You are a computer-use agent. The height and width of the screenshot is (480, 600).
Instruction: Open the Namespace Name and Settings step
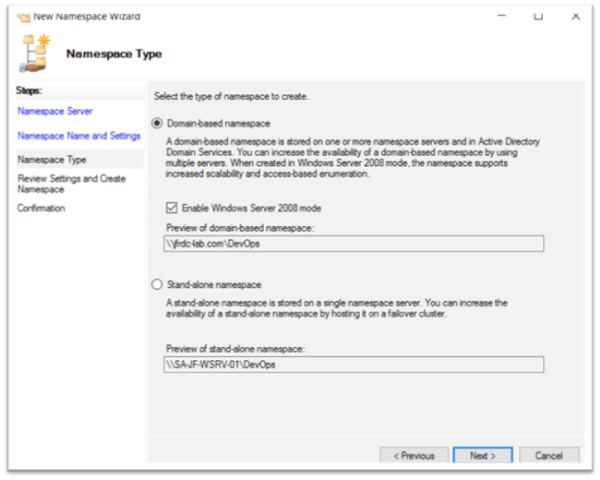click(x=78, y=135)
